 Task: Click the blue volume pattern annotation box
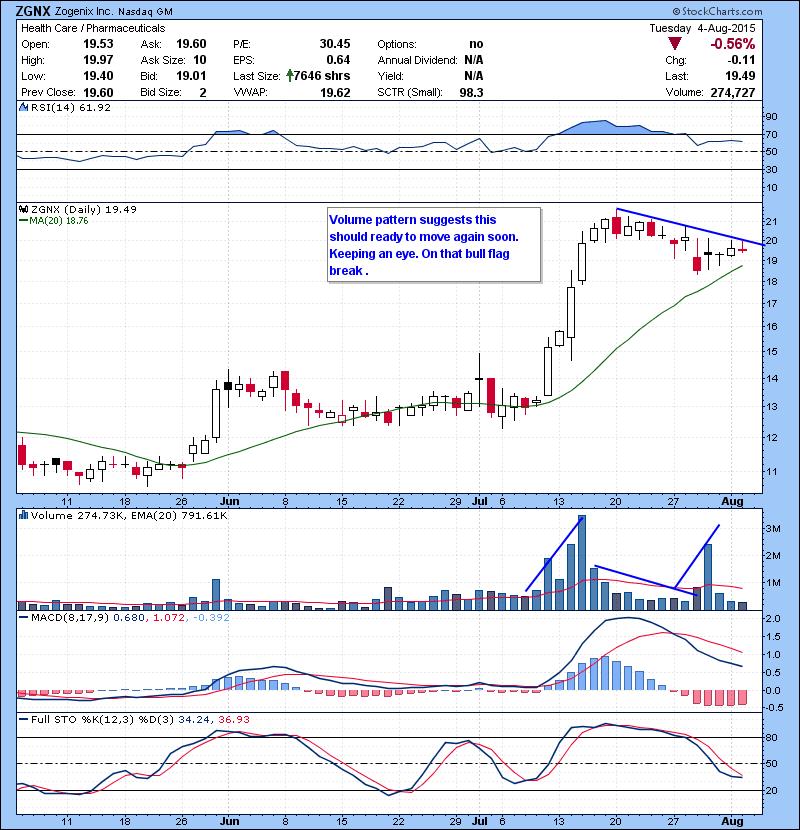pos(434,245)
